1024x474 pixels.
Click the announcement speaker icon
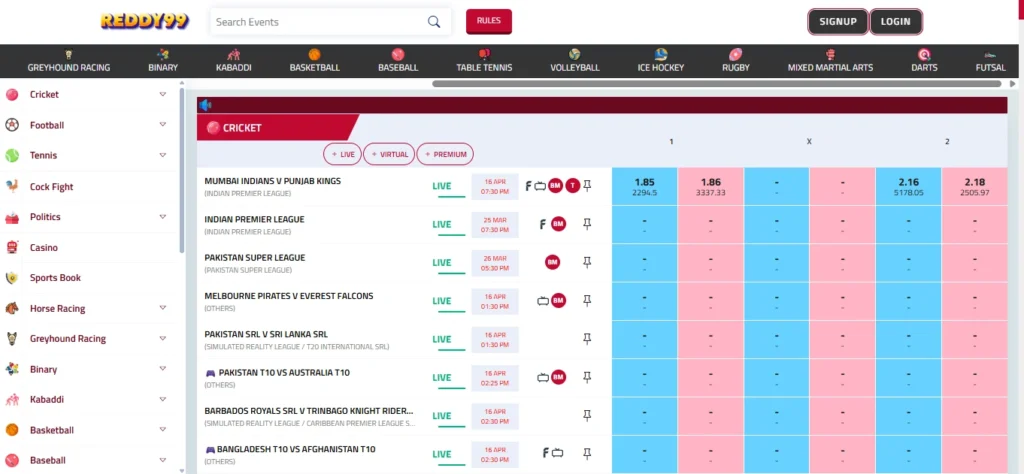pyautogui.click(x=206, y=105)
